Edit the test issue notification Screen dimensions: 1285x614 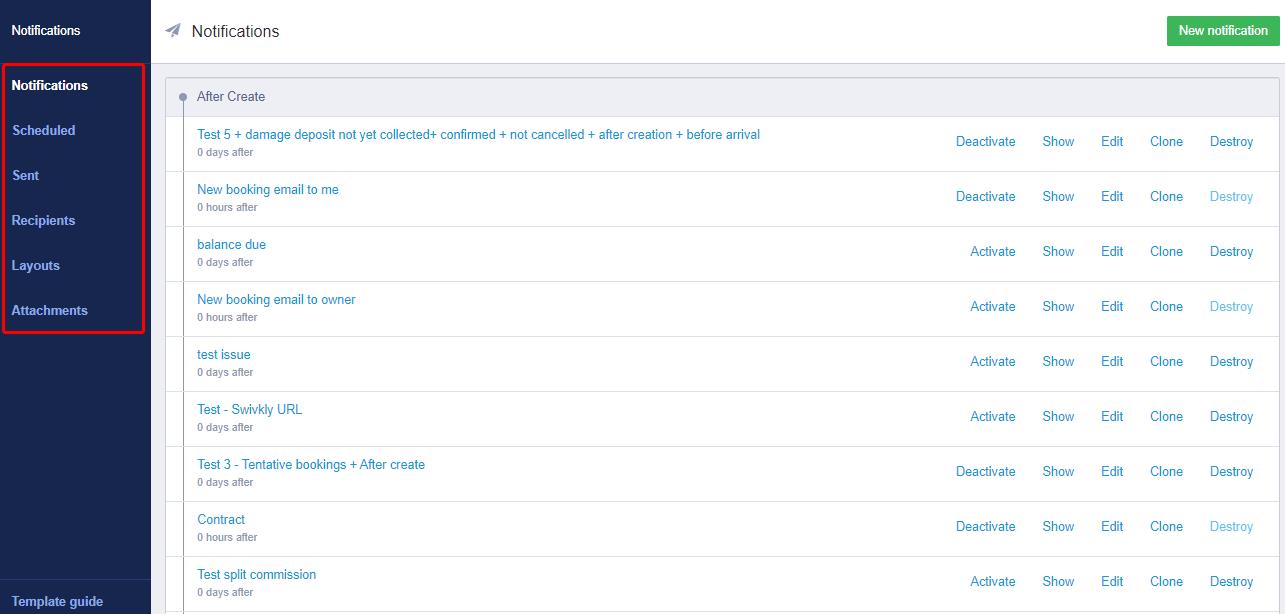pyautogui.click(x=1112, y=361)
